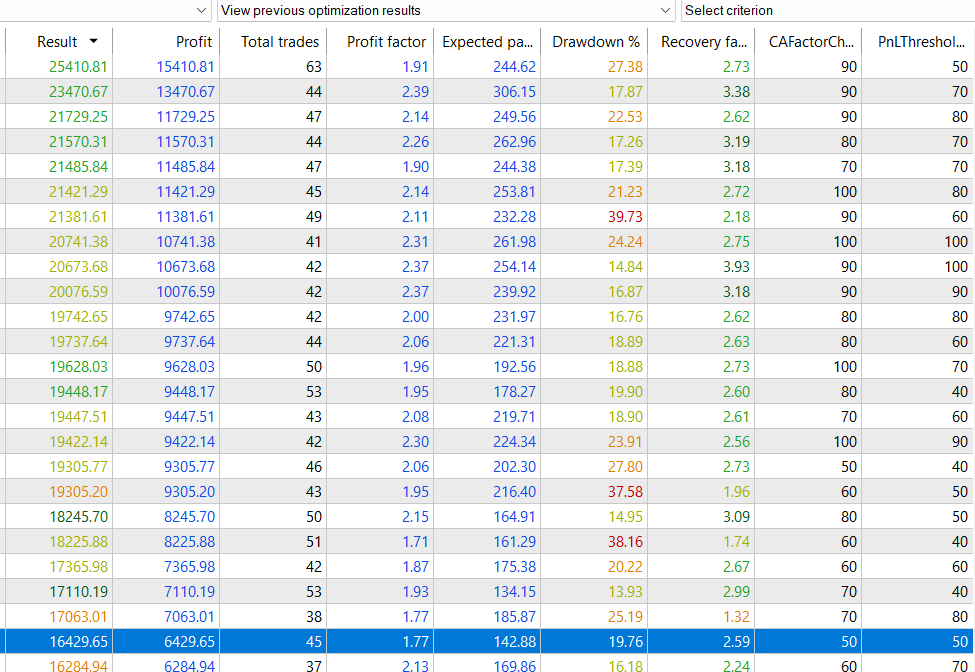Screen dimensions: 975x672
Task: Click the sort arrow in Result header
Action: pos(94,42)
